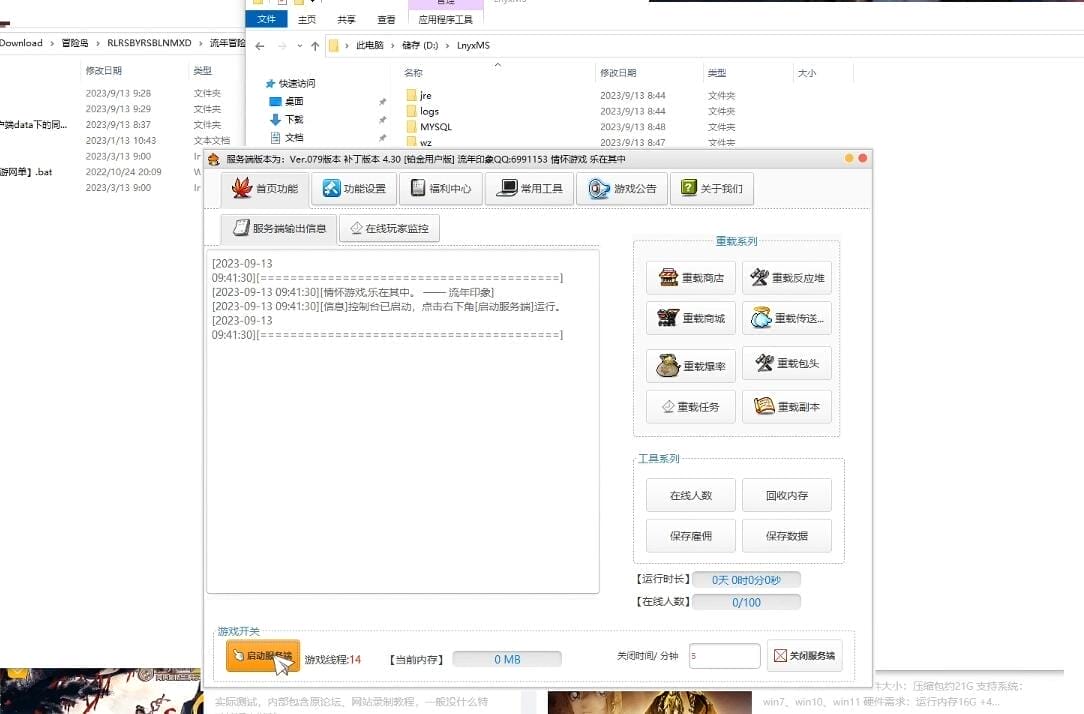Click the 关闭服务端 button
This screenshot has width=1084, height=714.
(805, 655)
